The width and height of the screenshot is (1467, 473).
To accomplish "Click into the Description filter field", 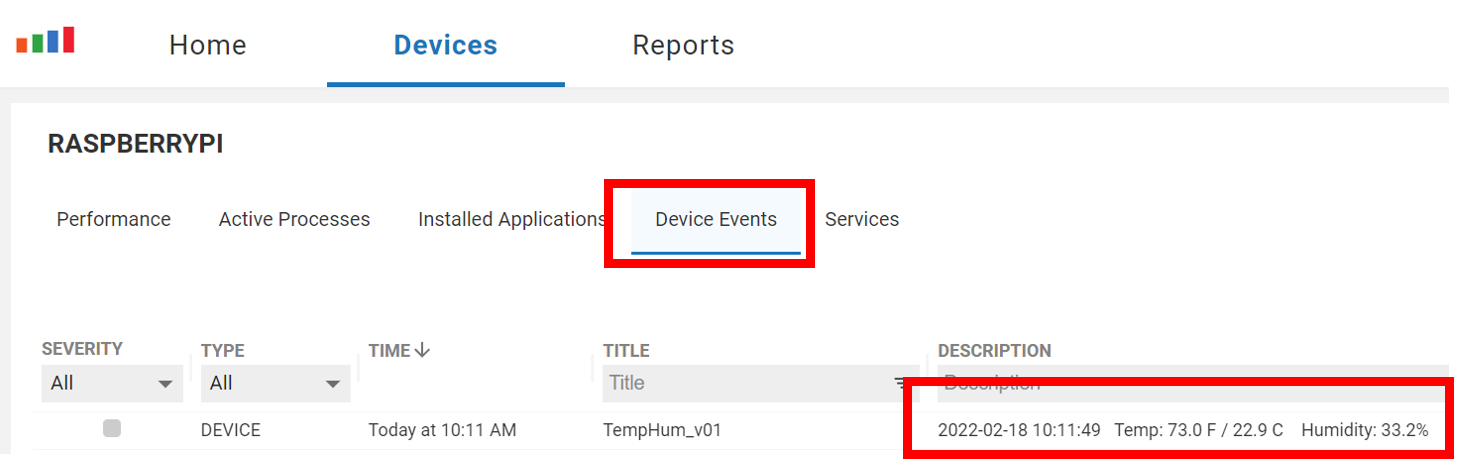I will click(x=1190, y=383).
